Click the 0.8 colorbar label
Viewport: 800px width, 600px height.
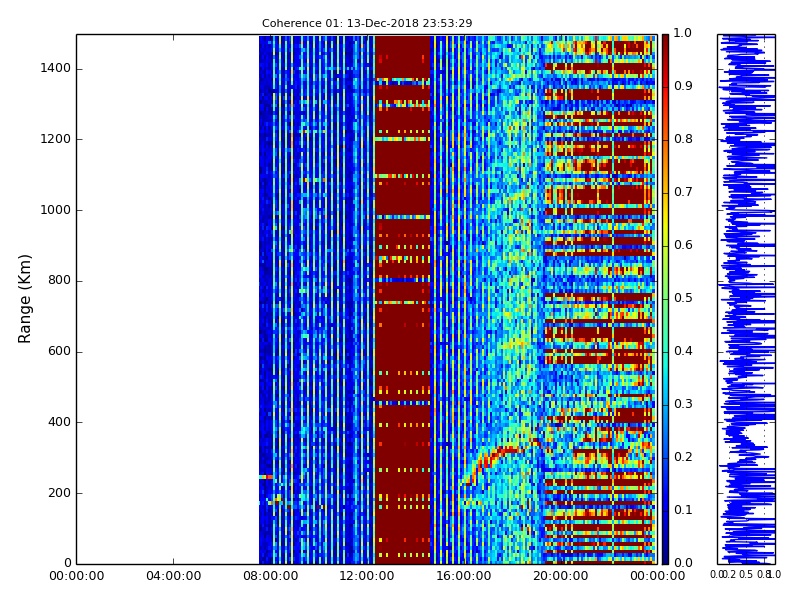[x=683, y=139]
